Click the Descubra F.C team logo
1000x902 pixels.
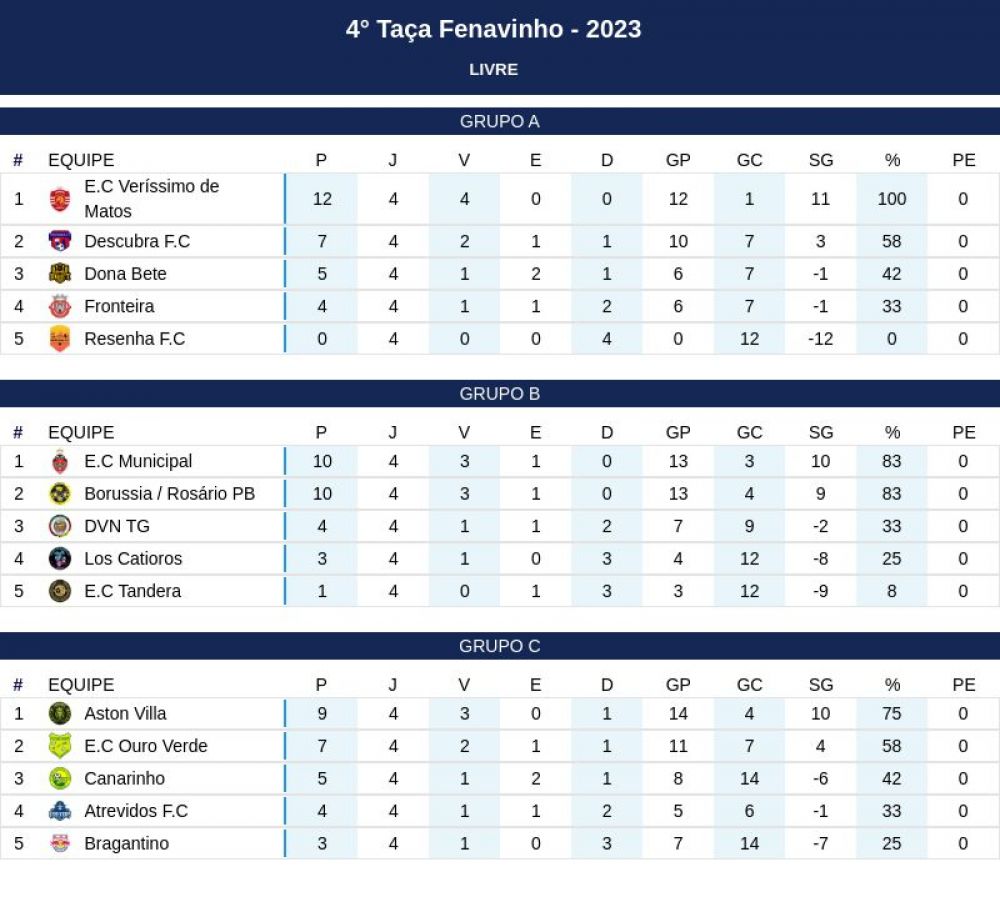pyautogui.click(x=60, y=241)
